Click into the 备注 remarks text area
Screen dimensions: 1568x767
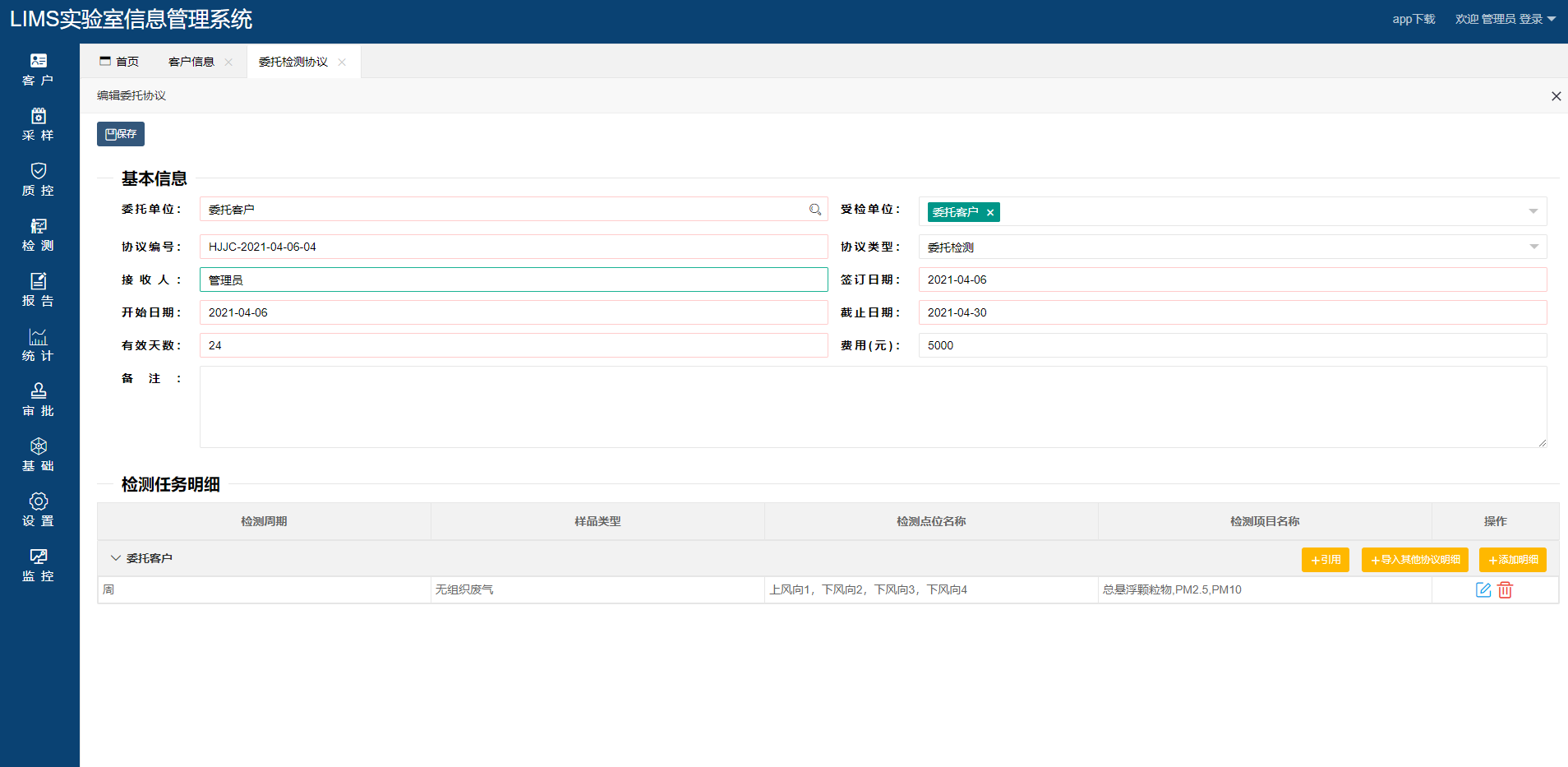(x=873, y=407)
